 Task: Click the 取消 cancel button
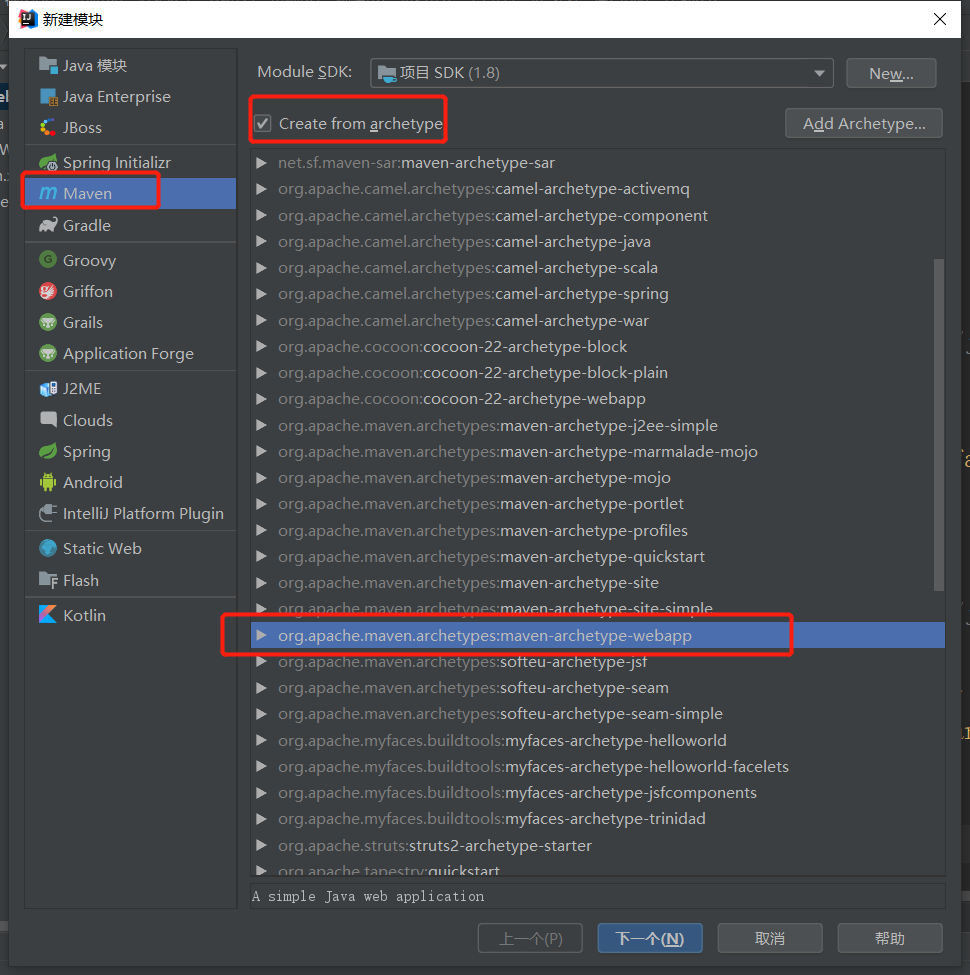[770, 938]
